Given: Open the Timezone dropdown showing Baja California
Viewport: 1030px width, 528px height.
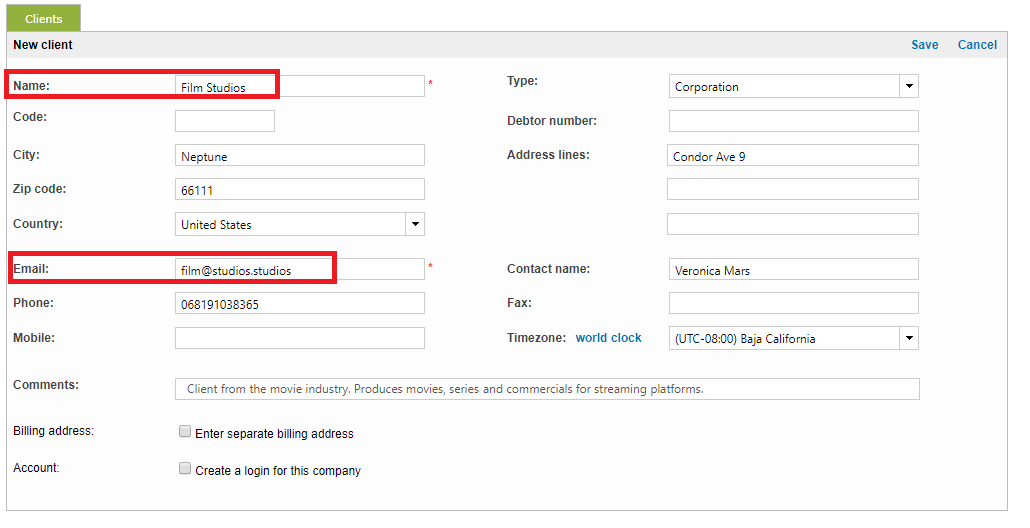Looking at the screenshot, I should coord(793,339).
